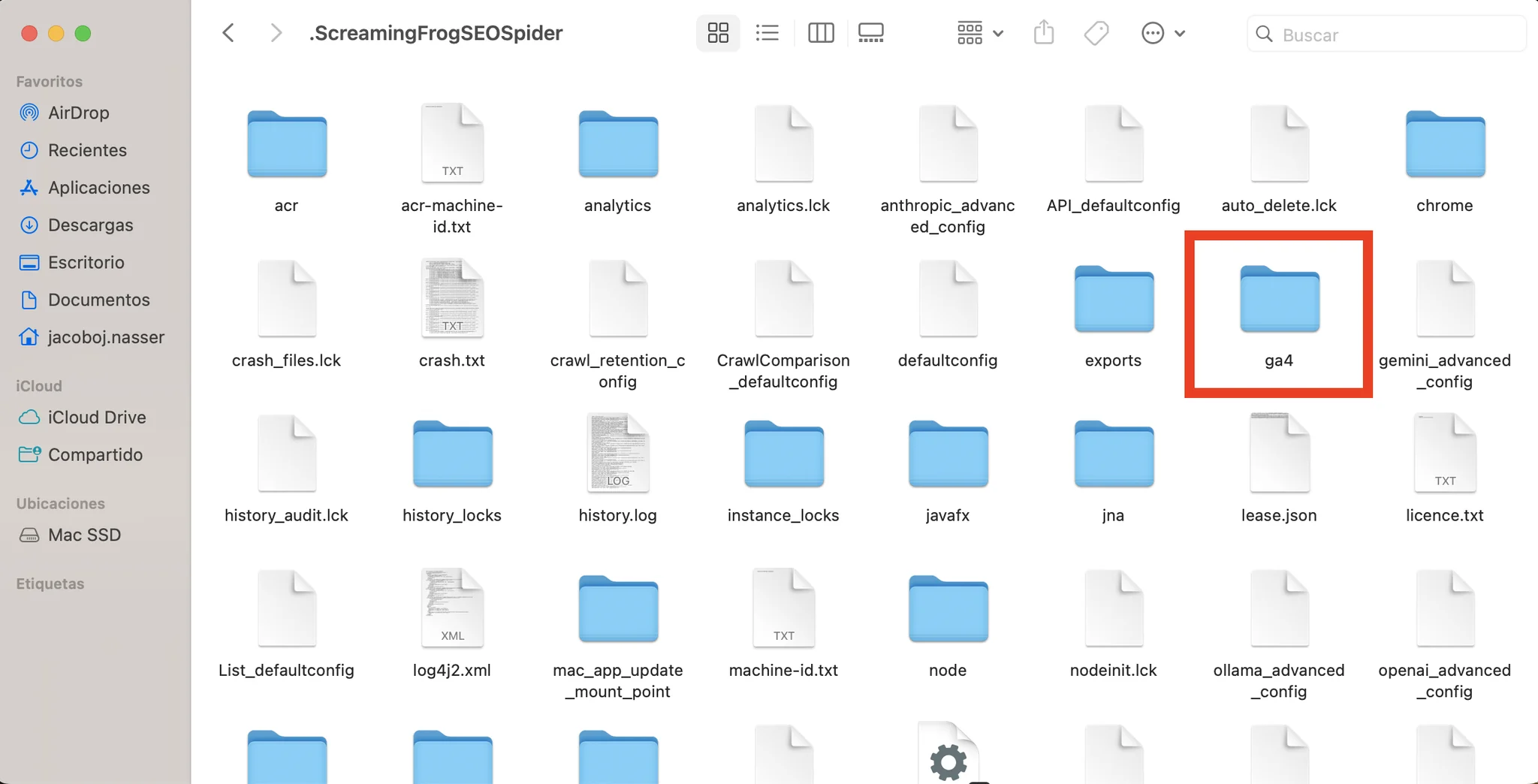Switch to icon grid view
1538x784 pixels.
[718, 33]
